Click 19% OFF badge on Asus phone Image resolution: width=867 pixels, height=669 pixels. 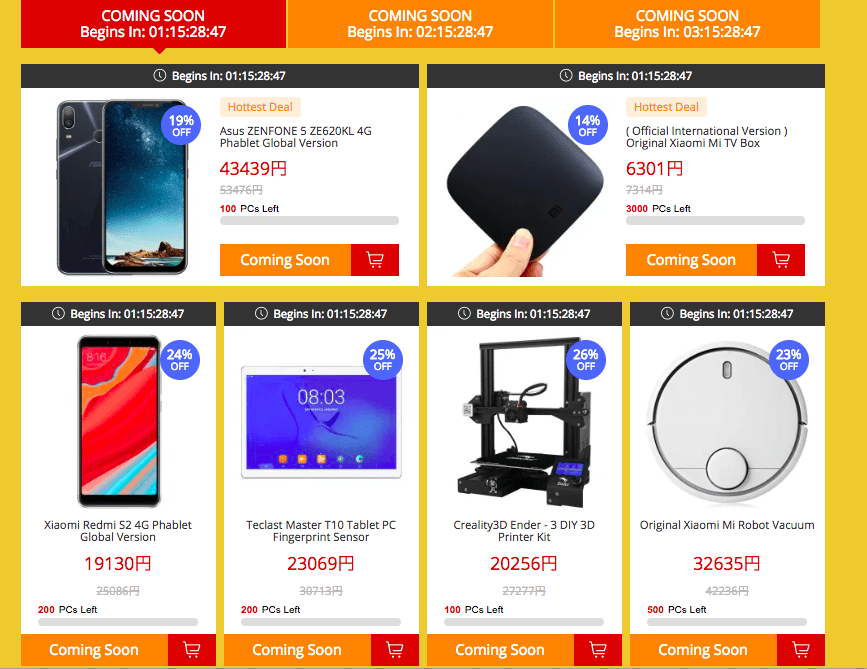[x=181, y=126]
